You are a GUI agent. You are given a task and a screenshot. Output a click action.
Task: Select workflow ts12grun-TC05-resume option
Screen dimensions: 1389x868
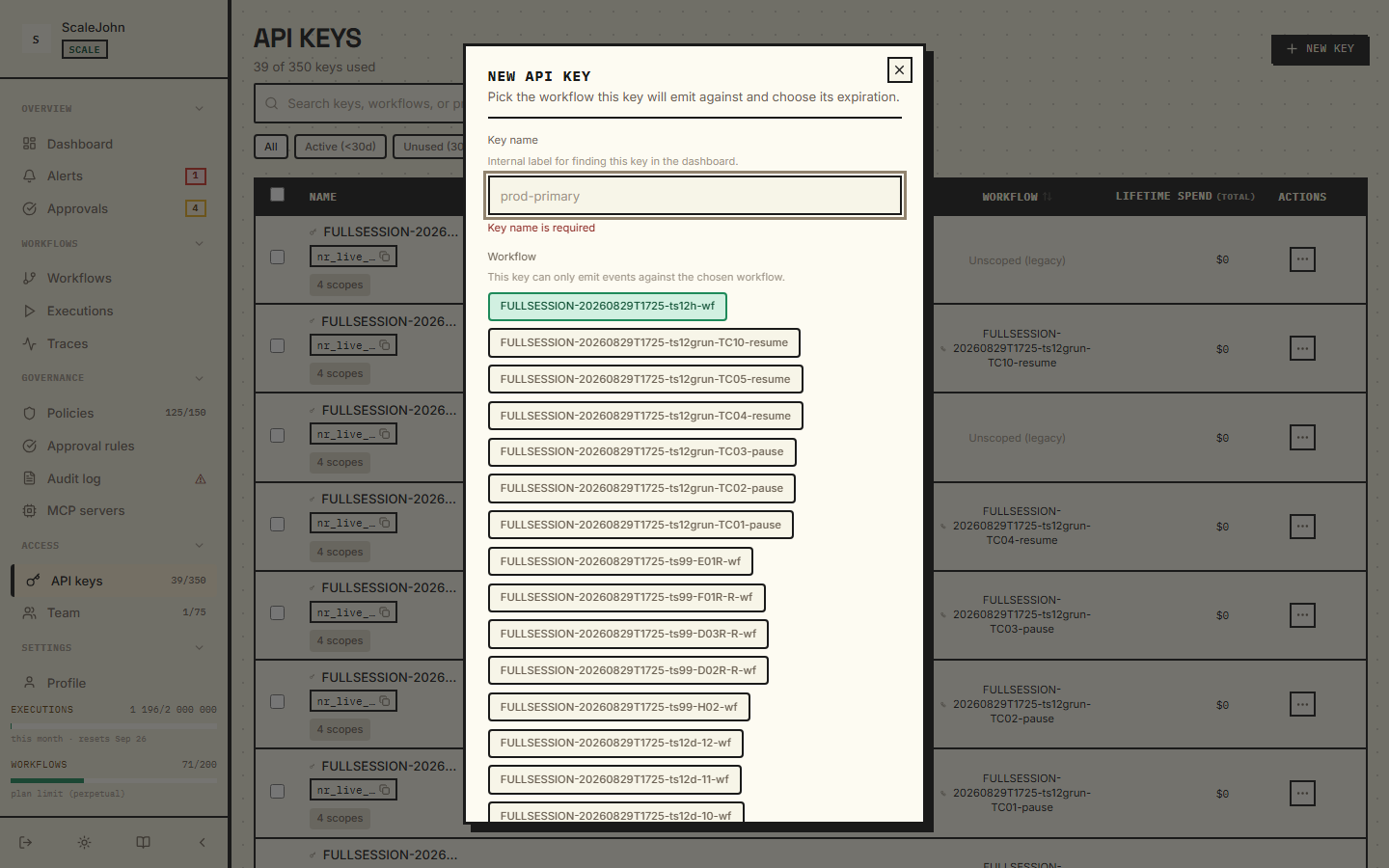pos(645,379)
